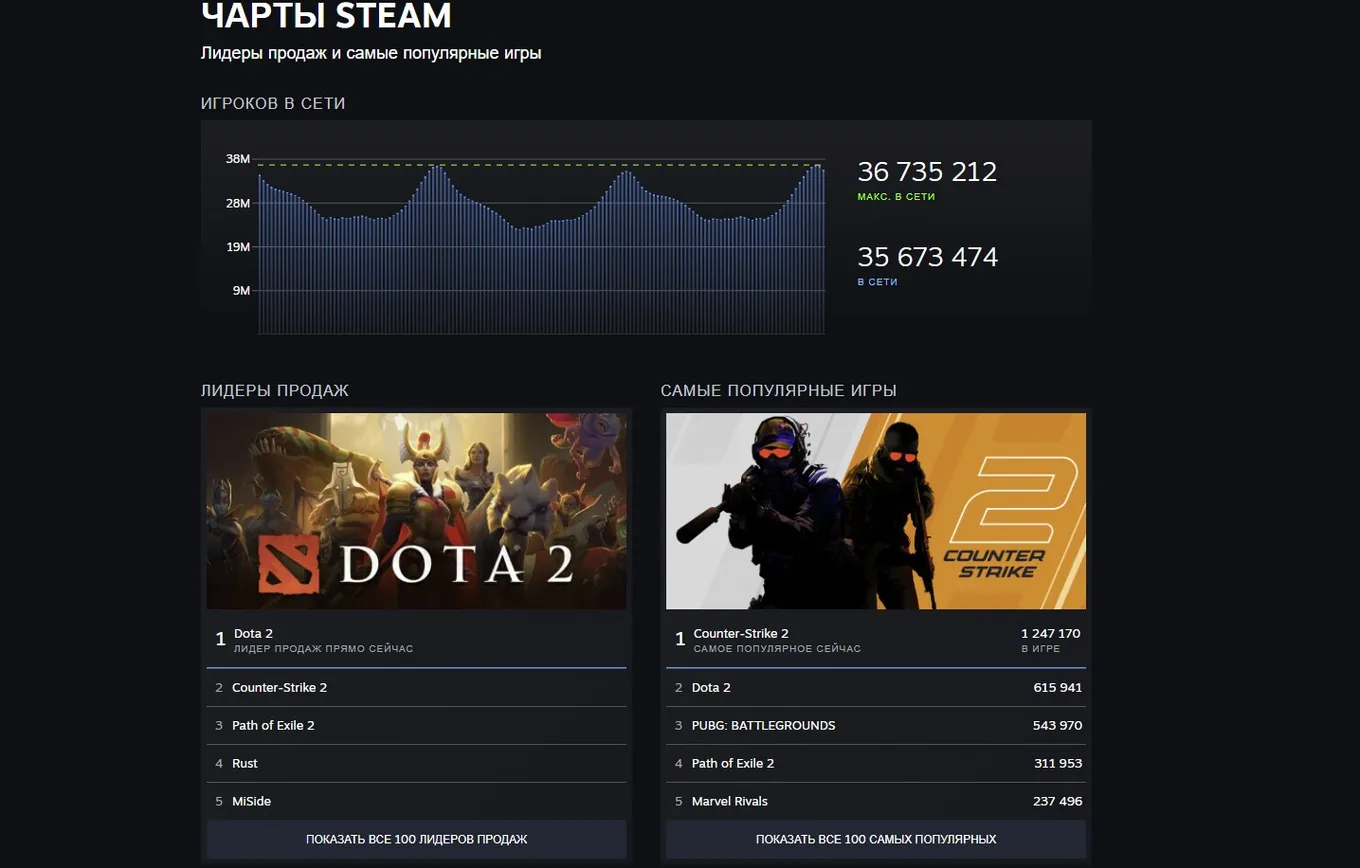Click the Лидеры продаж и самые популярные игры subtitle
Screen dimensions: 1360x868
tap(371, 53)
